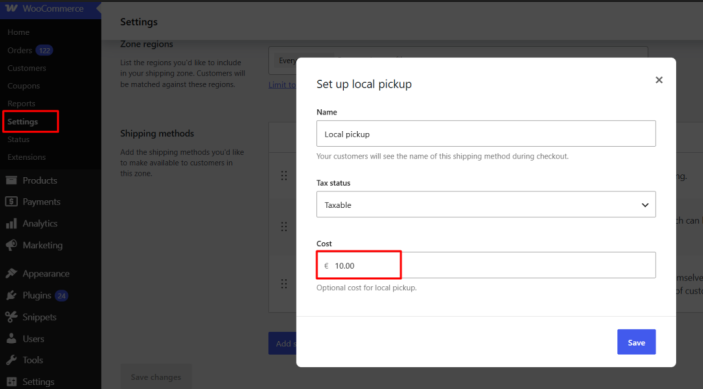This screenshot has height=389, width=703.
Task: Save the local pickup settings
Action: [x=636, y=342]
